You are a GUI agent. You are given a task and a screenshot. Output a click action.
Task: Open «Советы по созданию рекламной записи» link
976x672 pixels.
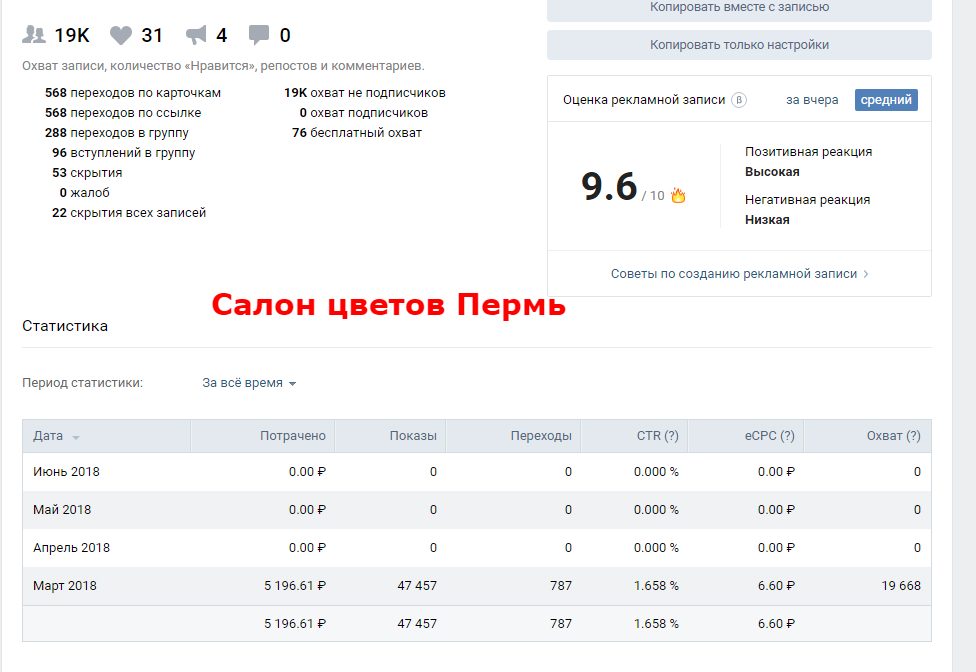click(x=733, y=274)
